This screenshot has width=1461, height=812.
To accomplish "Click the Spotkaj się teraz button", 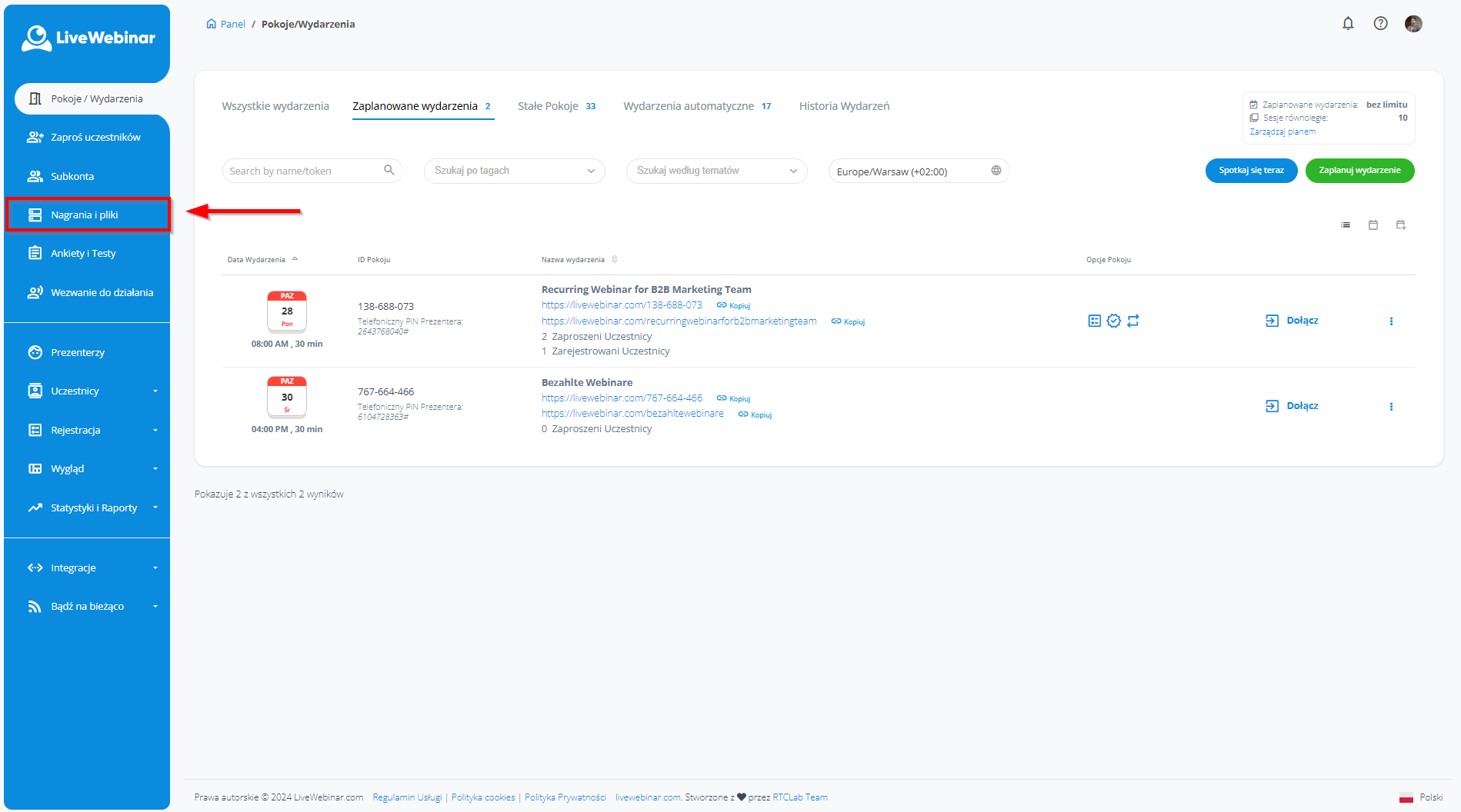I will pyautogui.click(x=1251, y=171).
